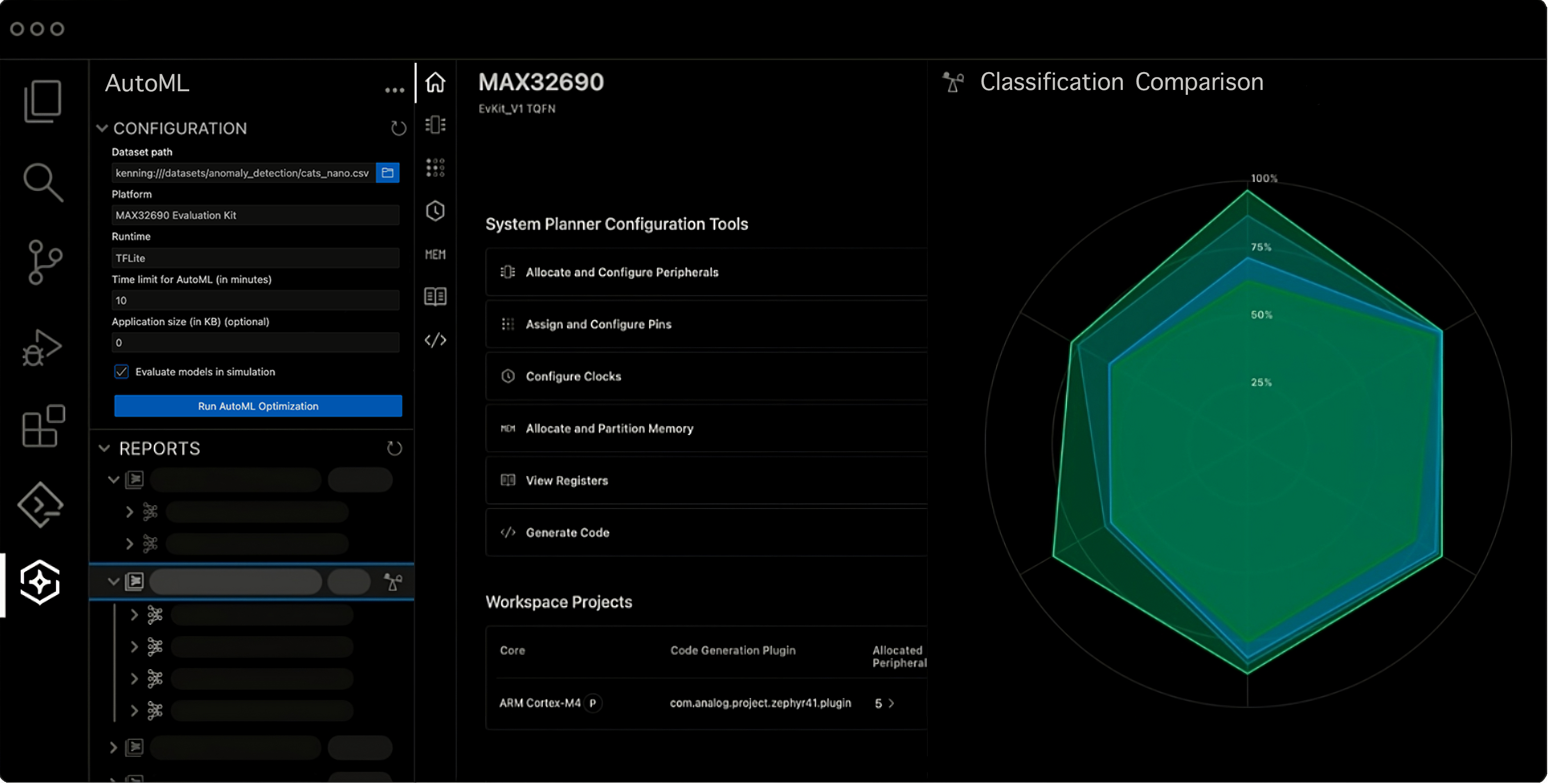Open the Explorer files icon in activity bar

point(42,101)
